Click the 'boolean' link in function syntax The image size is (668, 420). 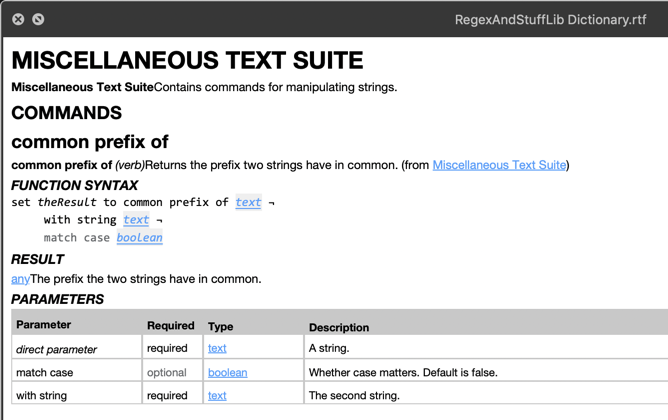pos(139,237)
